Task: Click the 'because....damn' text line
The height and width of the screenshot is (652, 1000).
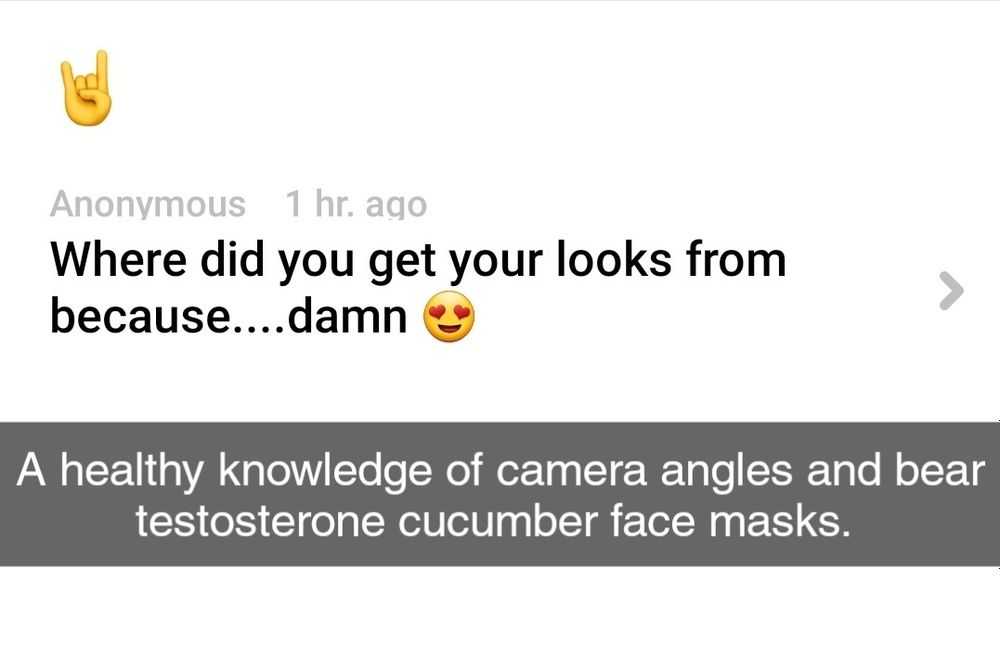Action: coord(228,316)
